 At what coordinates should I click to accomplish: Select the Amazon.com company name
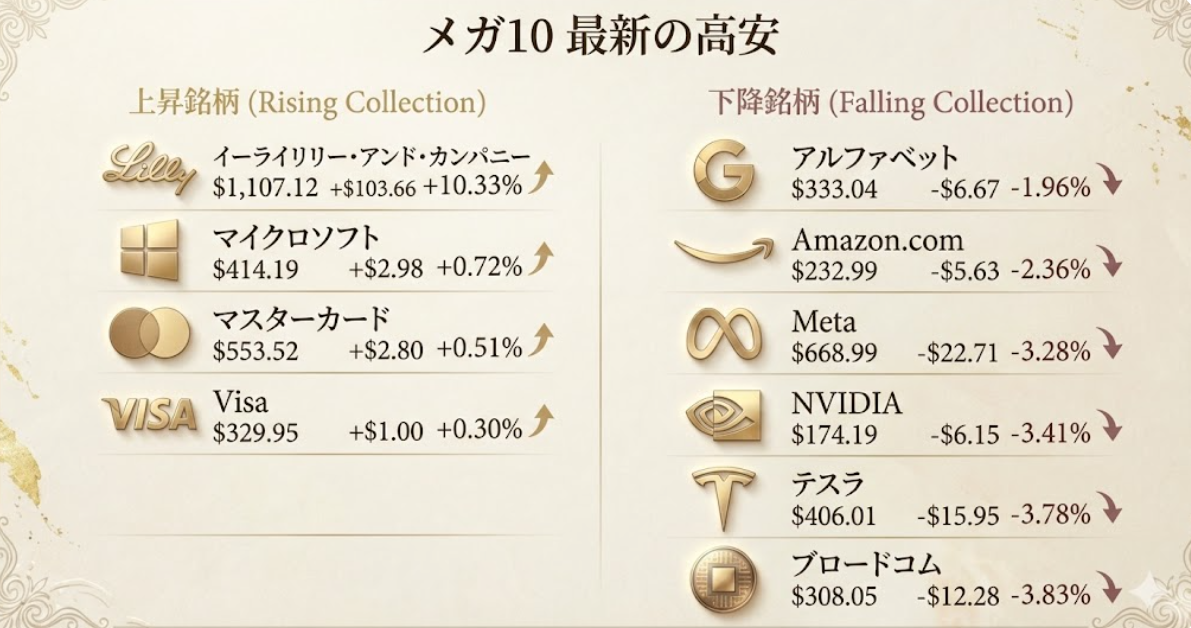[877, 240]
